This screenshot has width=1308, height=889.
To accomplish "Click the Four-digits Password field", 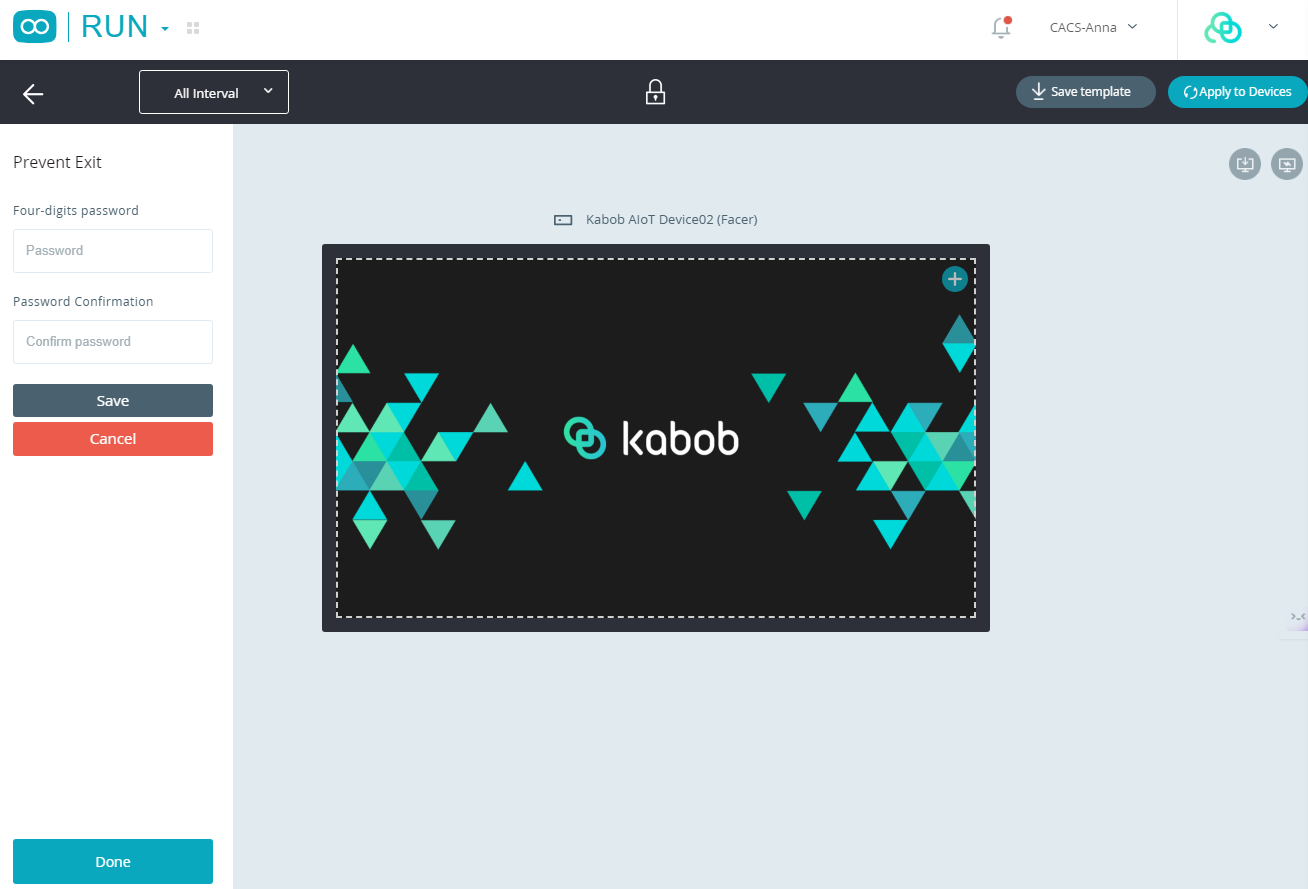I will tap(113, 251).
